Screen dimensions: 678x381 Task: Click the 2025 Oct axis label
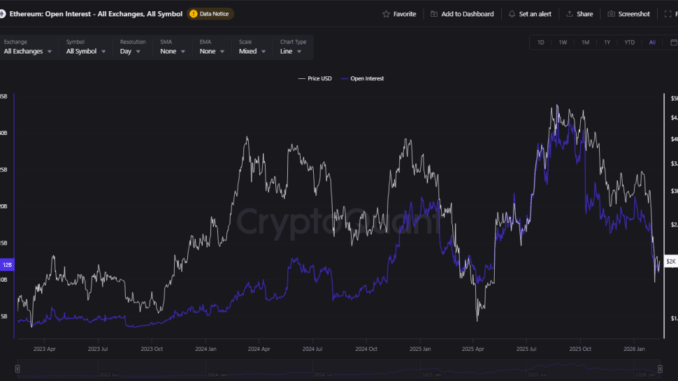click(580, 349)
